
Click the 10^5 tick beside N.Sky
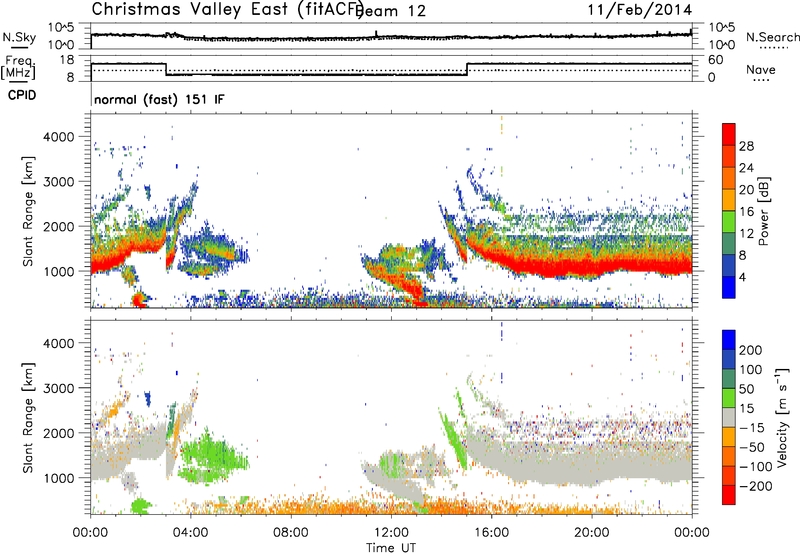61,28
